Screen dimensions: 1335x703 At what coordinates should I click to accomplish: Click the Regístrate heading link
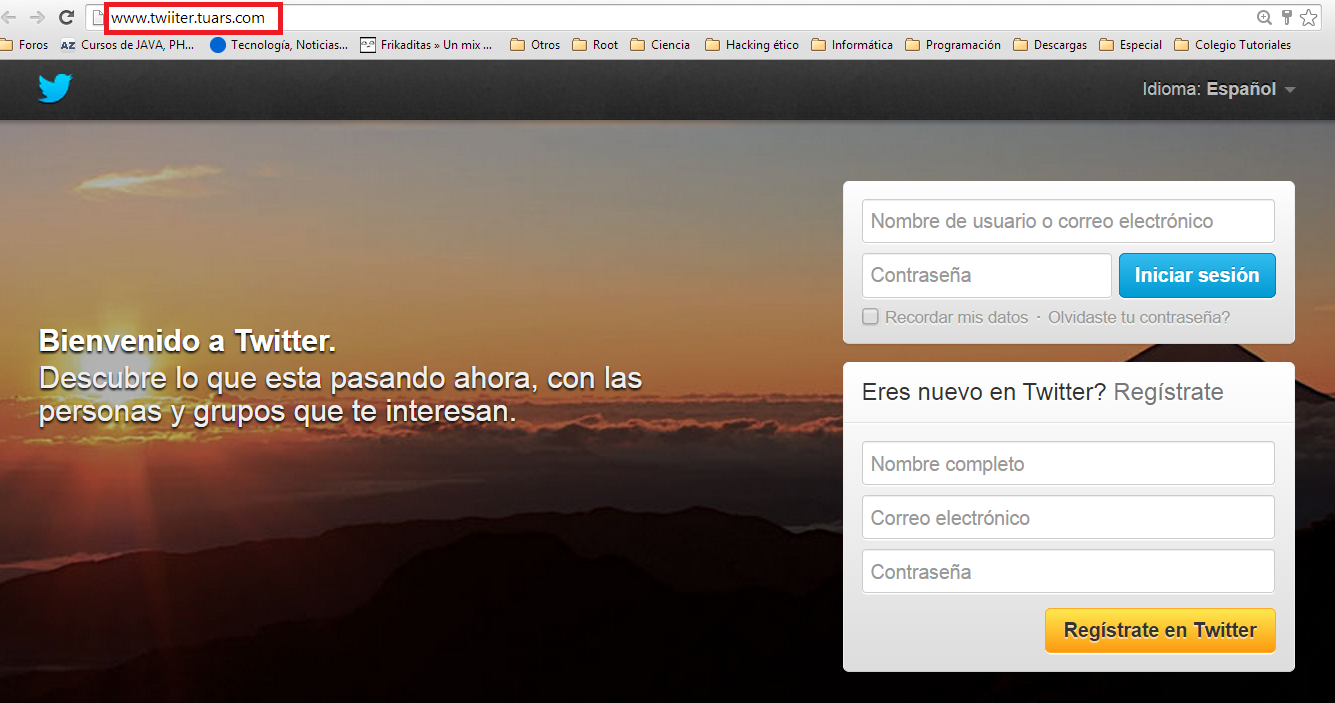1169,392
